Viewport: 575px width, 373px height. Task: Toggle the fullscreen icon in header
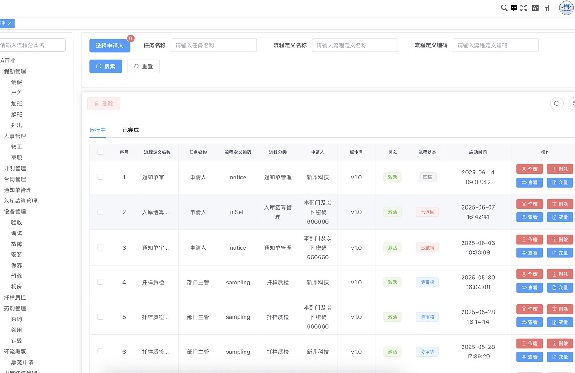click(x=524, y=8)
